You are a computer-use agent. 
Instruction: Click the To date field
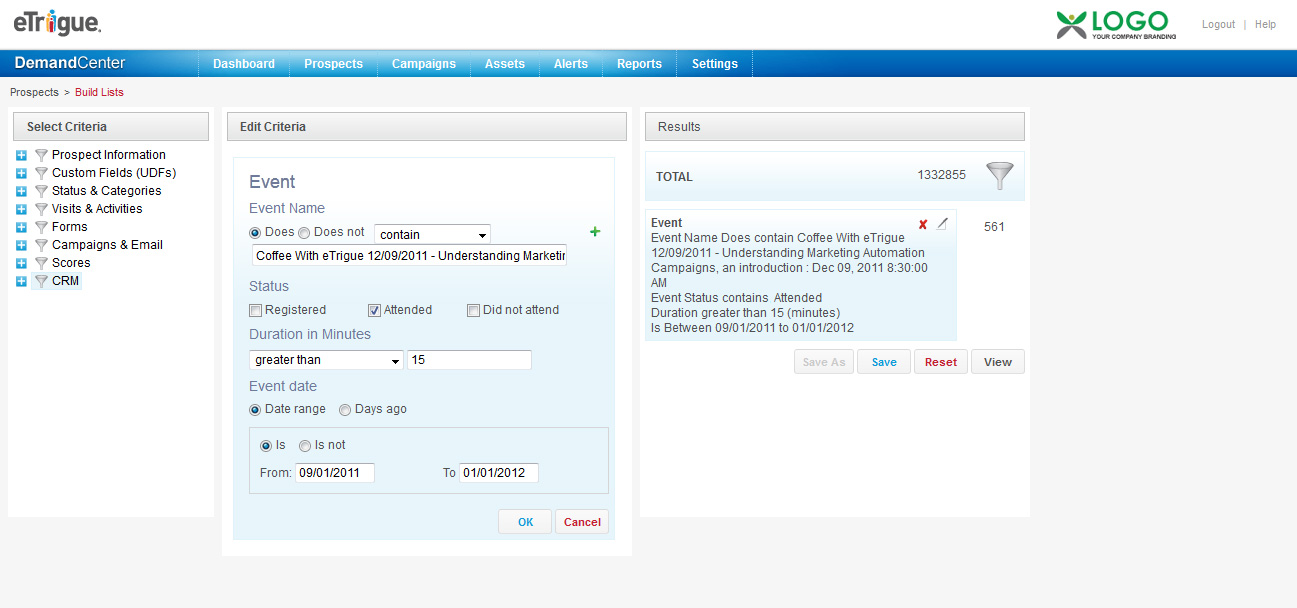499,473
